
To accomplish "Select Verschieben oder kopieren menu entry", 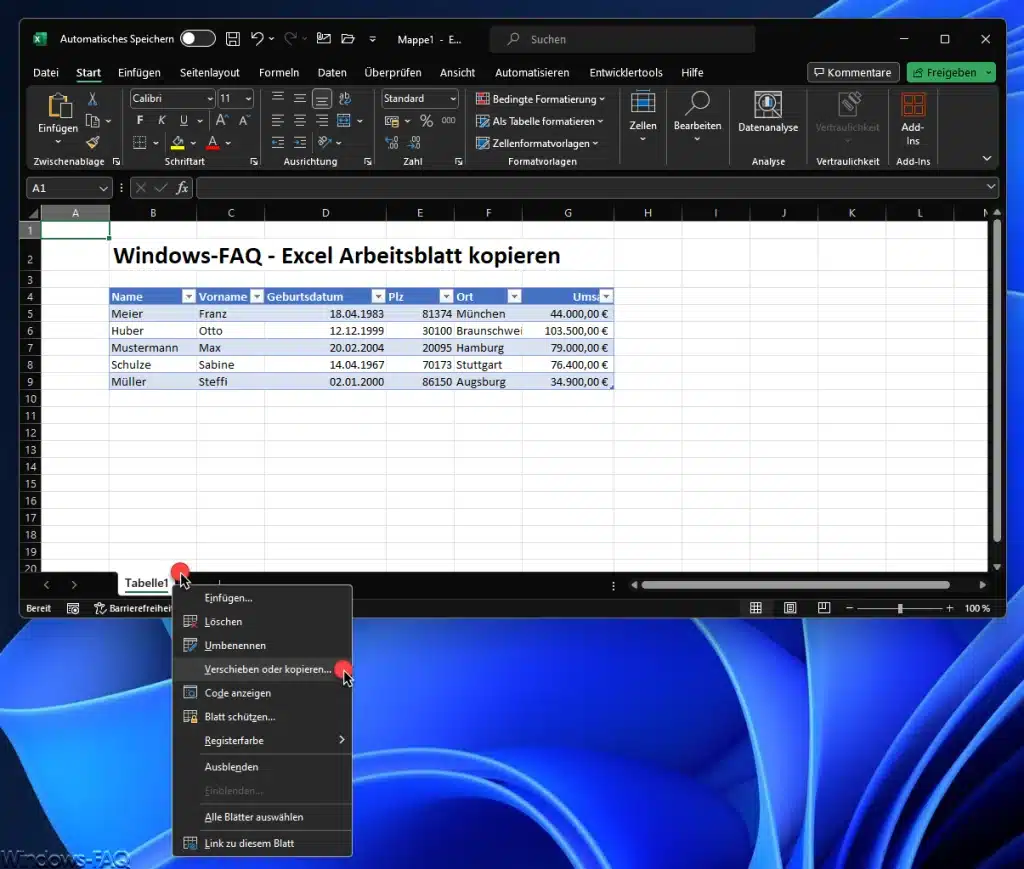I will [263, 669].
